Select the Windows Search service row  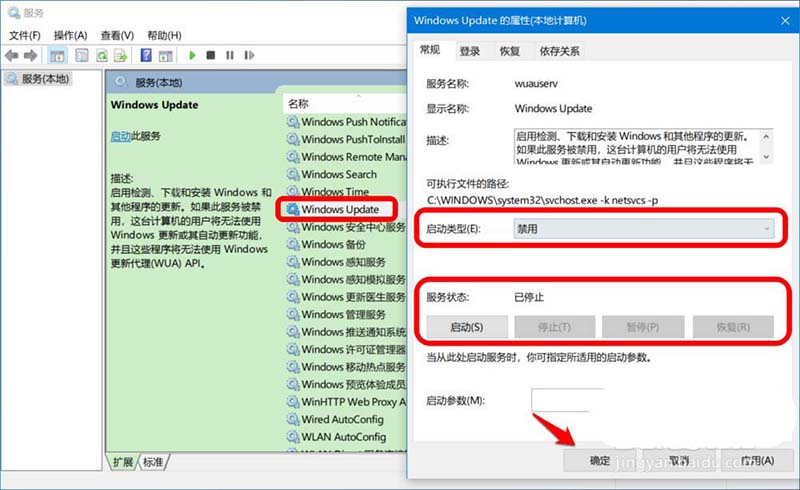point(346,174)
